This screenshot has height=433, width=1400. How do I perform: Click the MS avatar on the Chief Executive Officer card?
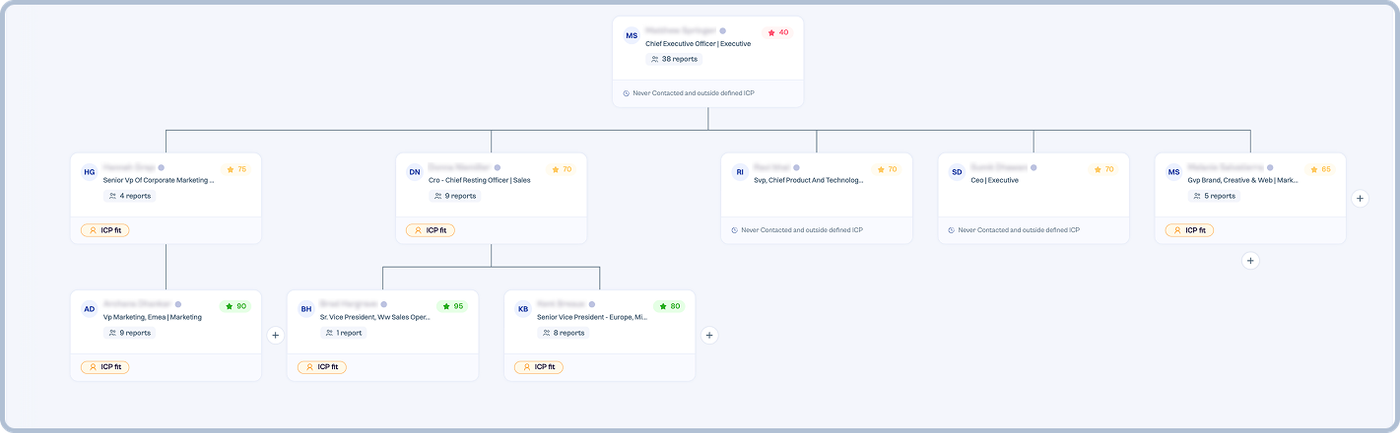point(632,35)
